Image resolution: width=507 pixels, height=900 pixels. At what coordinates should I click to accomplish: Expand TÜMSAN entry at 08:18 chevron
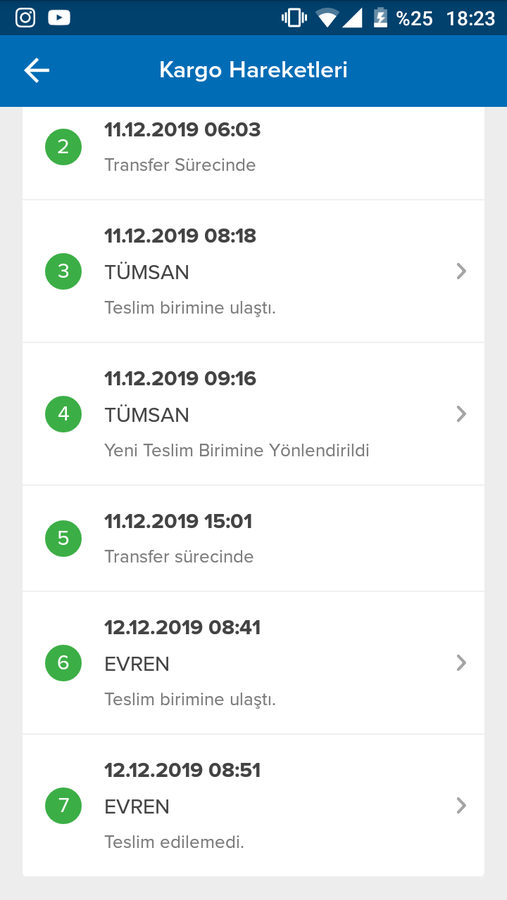[461, 271]
